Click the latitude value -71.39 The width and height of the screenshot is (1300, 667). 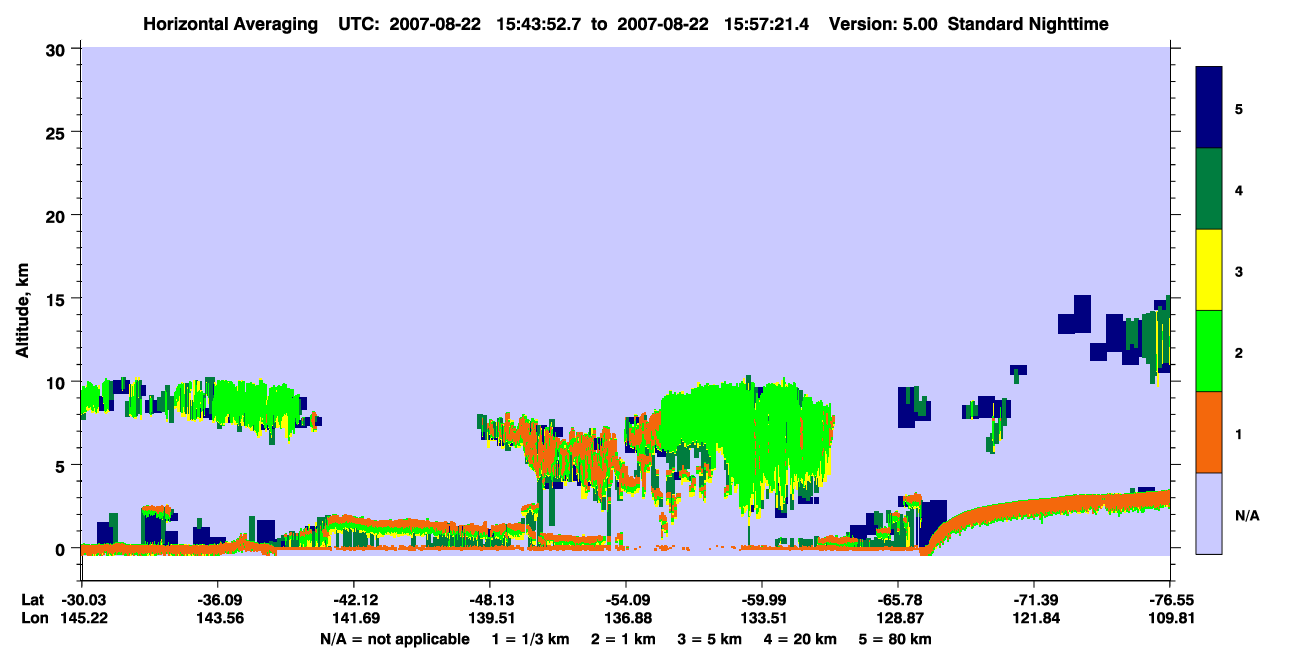(1034, 600)
